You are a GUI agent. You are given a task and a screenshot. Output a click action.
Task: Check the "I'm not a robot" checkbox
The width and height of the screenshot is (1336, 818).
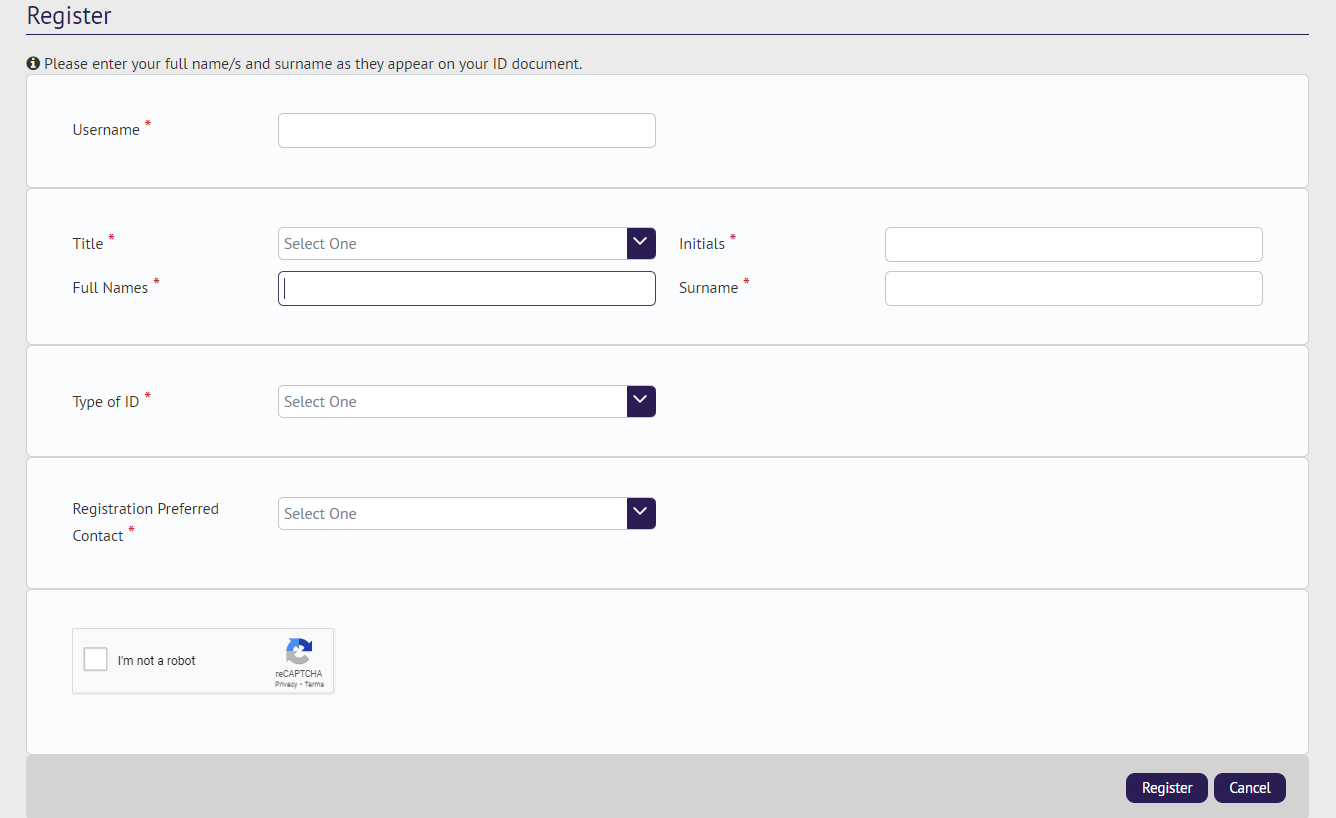[95, 658]
